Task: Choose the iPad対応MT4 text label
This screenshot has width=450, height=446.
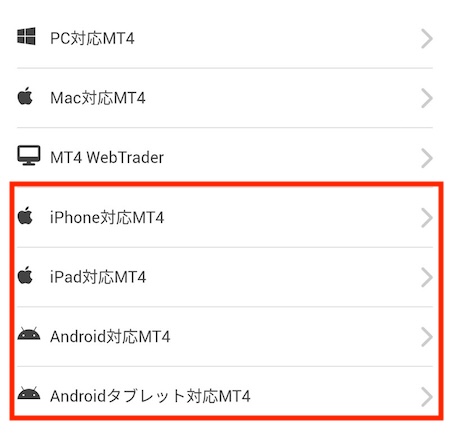Action: [x=98, y=277]
